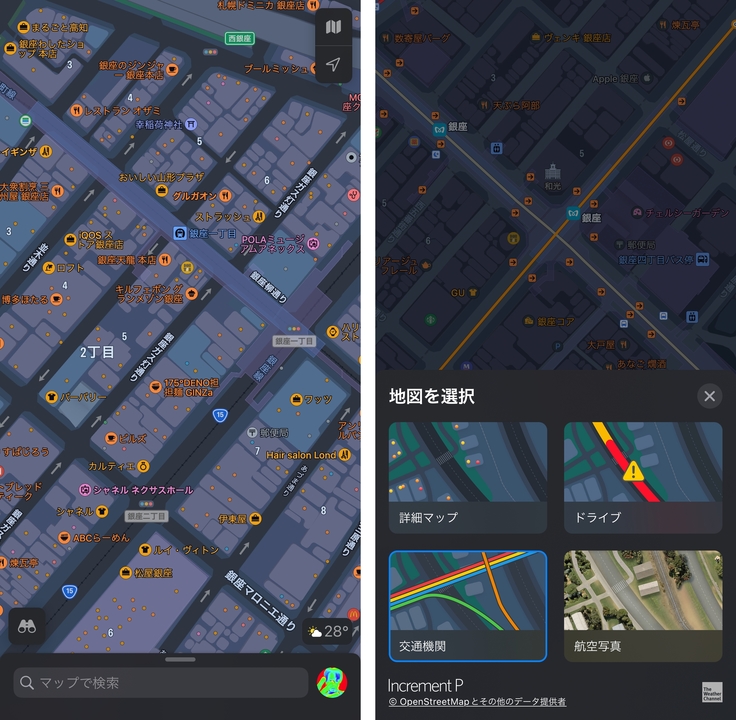
Task: Select the おいしい山形プラザ marker
Action: tap(161, 191)
